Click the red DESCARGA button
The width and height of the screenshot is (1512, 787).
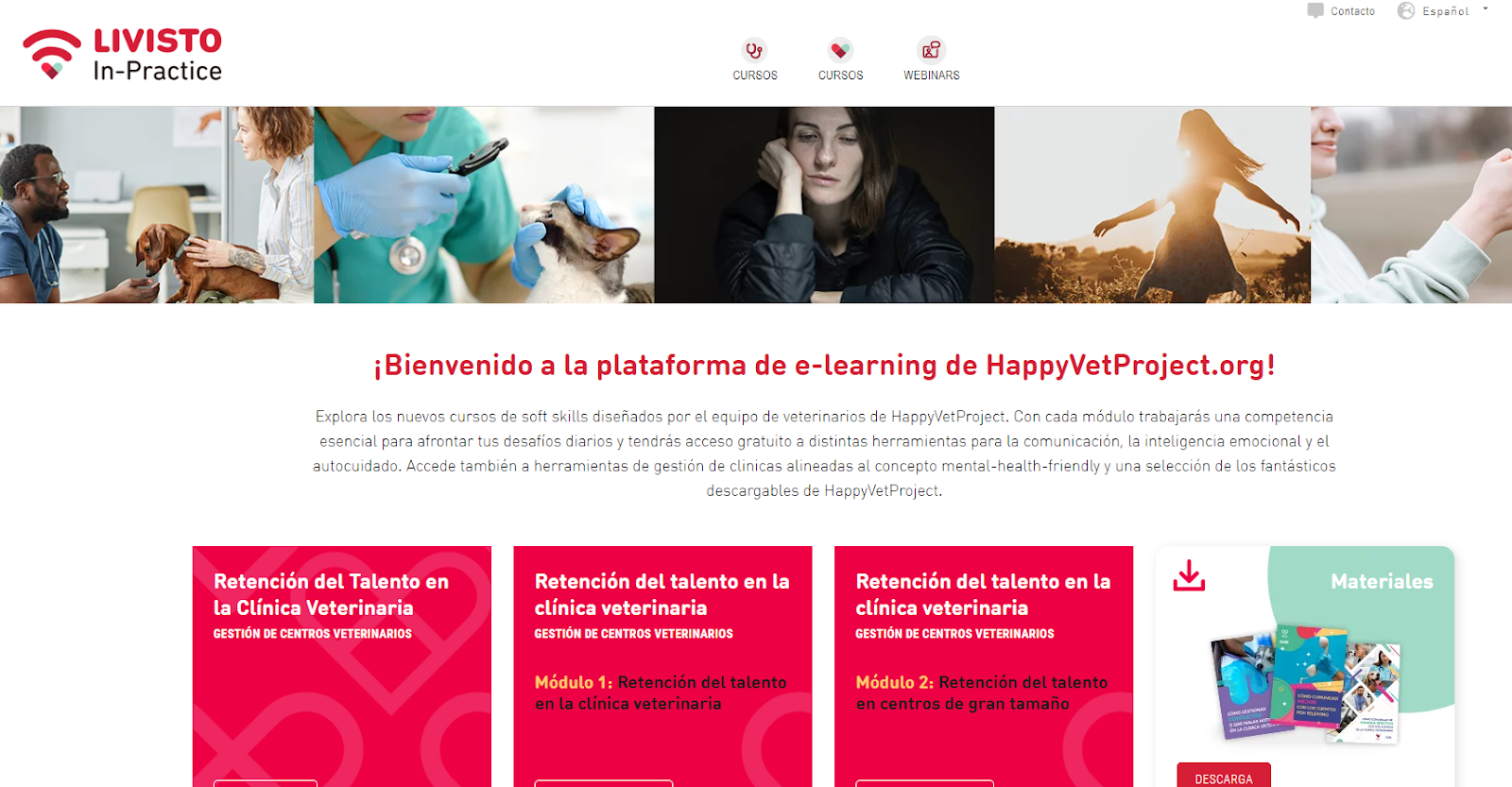1224,776
